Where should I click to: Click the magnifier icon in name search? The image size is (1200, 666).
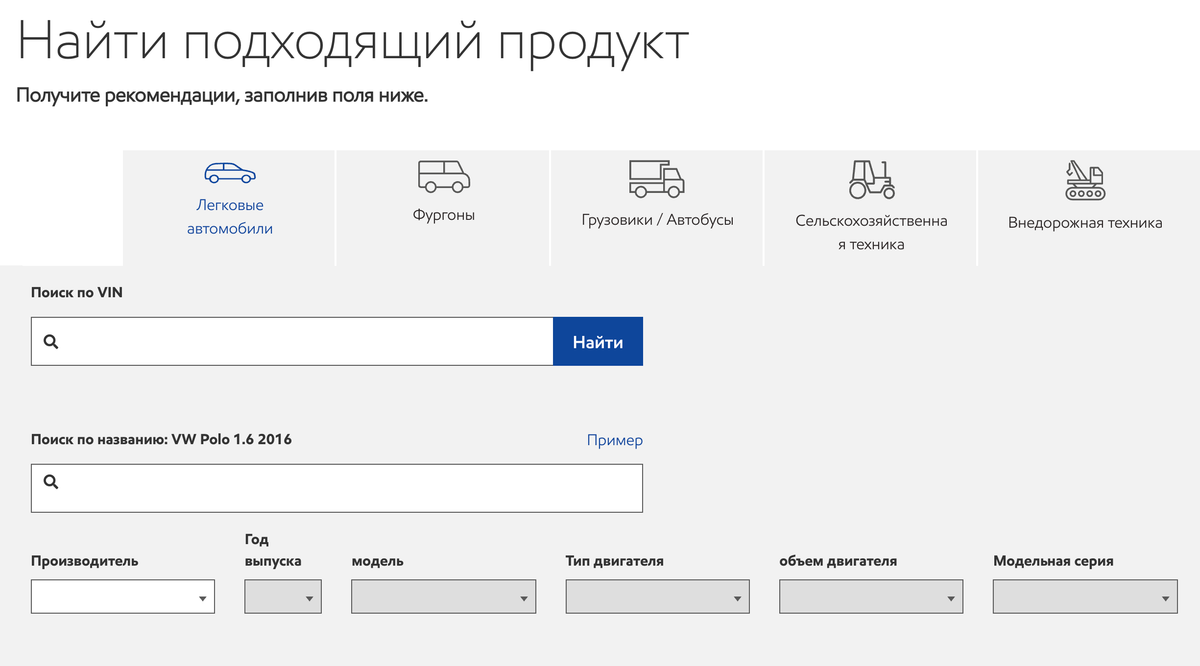[x=52, y=482]
